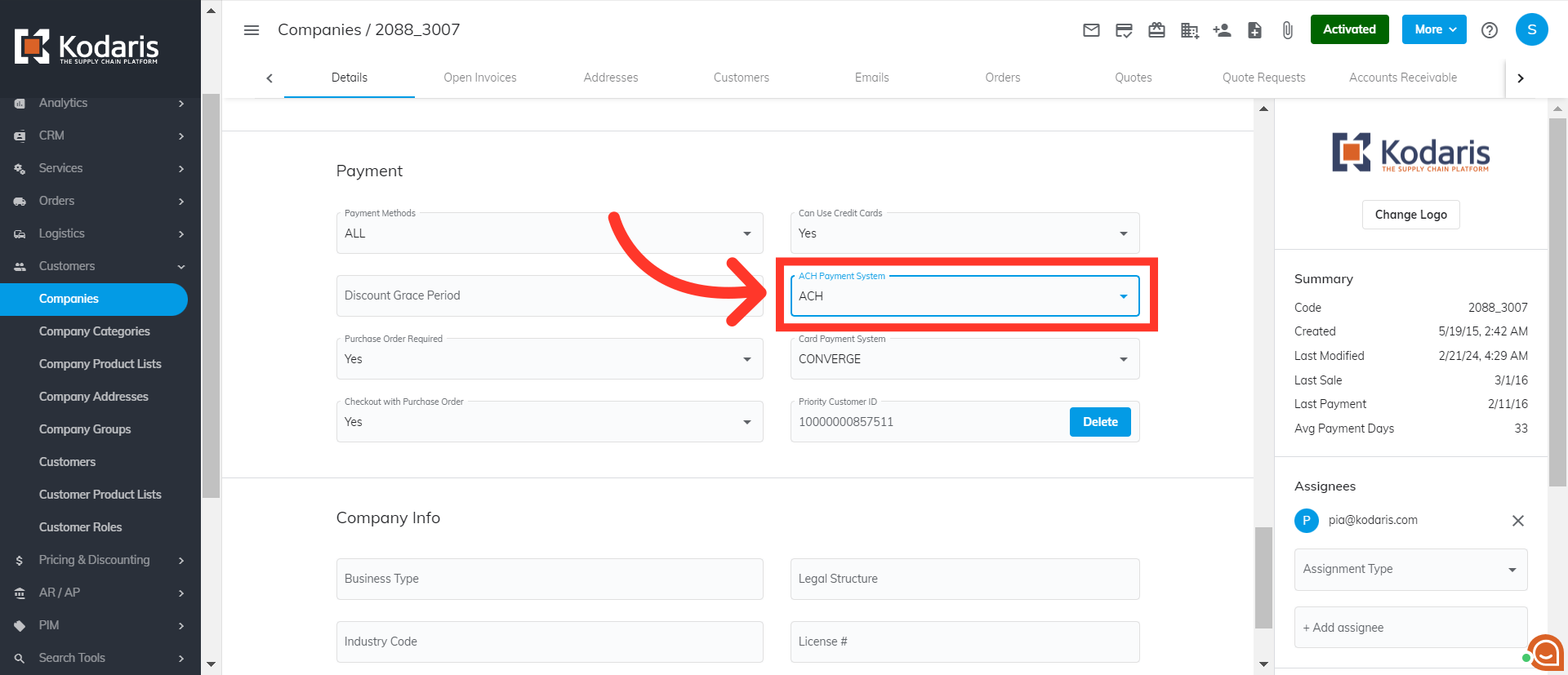This screenshot has width=1568, height=675.
Task: Click the gift card icon in header
Action: pos(1156,30)
